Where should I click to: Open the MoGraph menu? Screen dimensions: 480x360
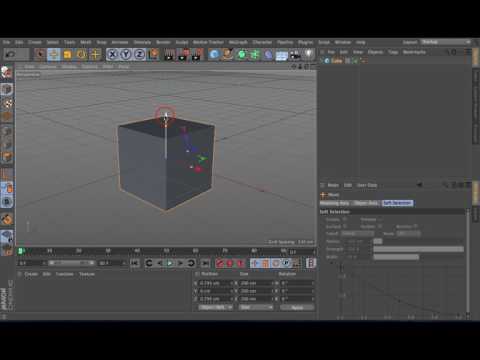(x=238, y=42)
